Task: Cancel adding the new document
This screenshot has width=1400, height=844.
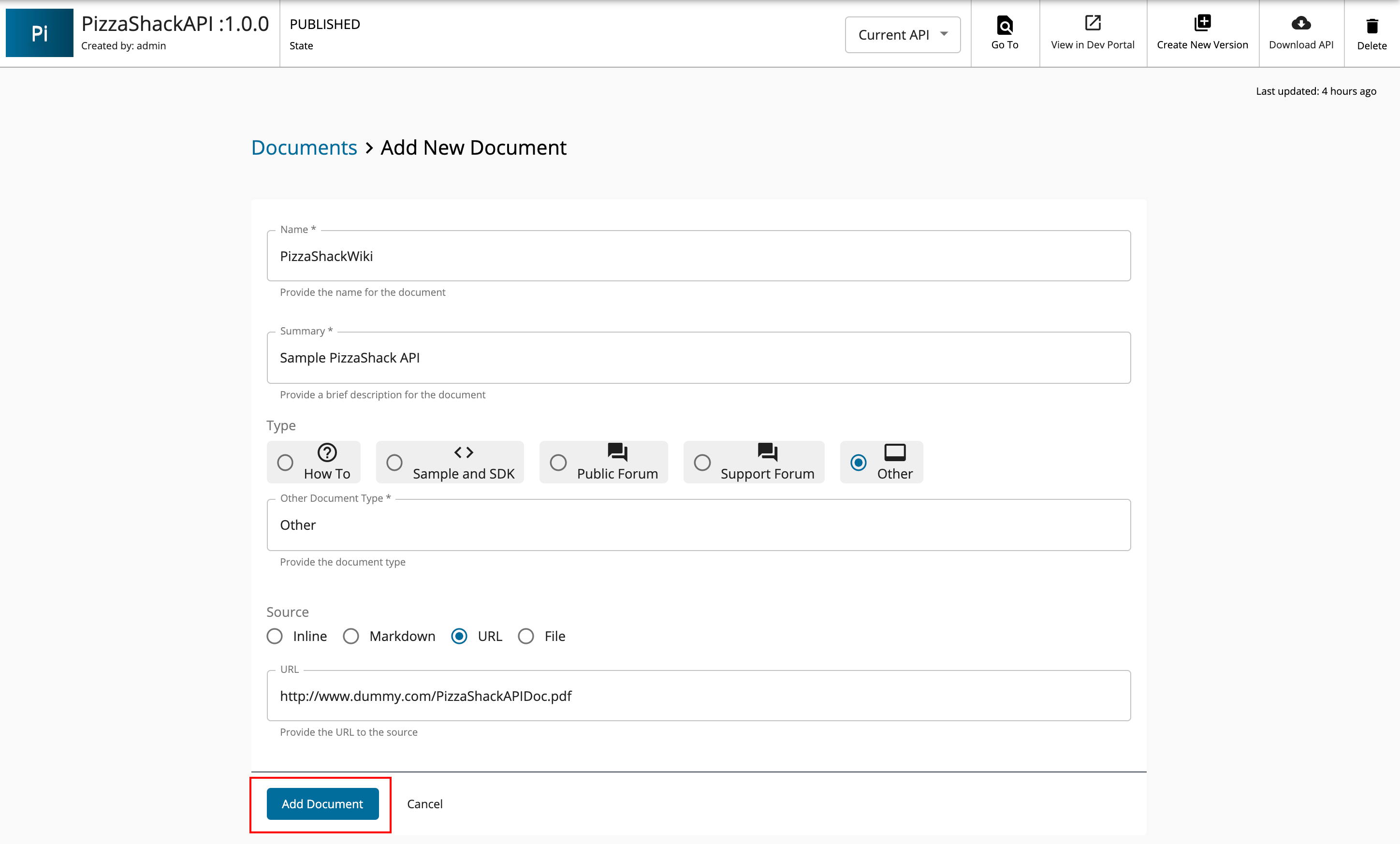Action: 424,804
